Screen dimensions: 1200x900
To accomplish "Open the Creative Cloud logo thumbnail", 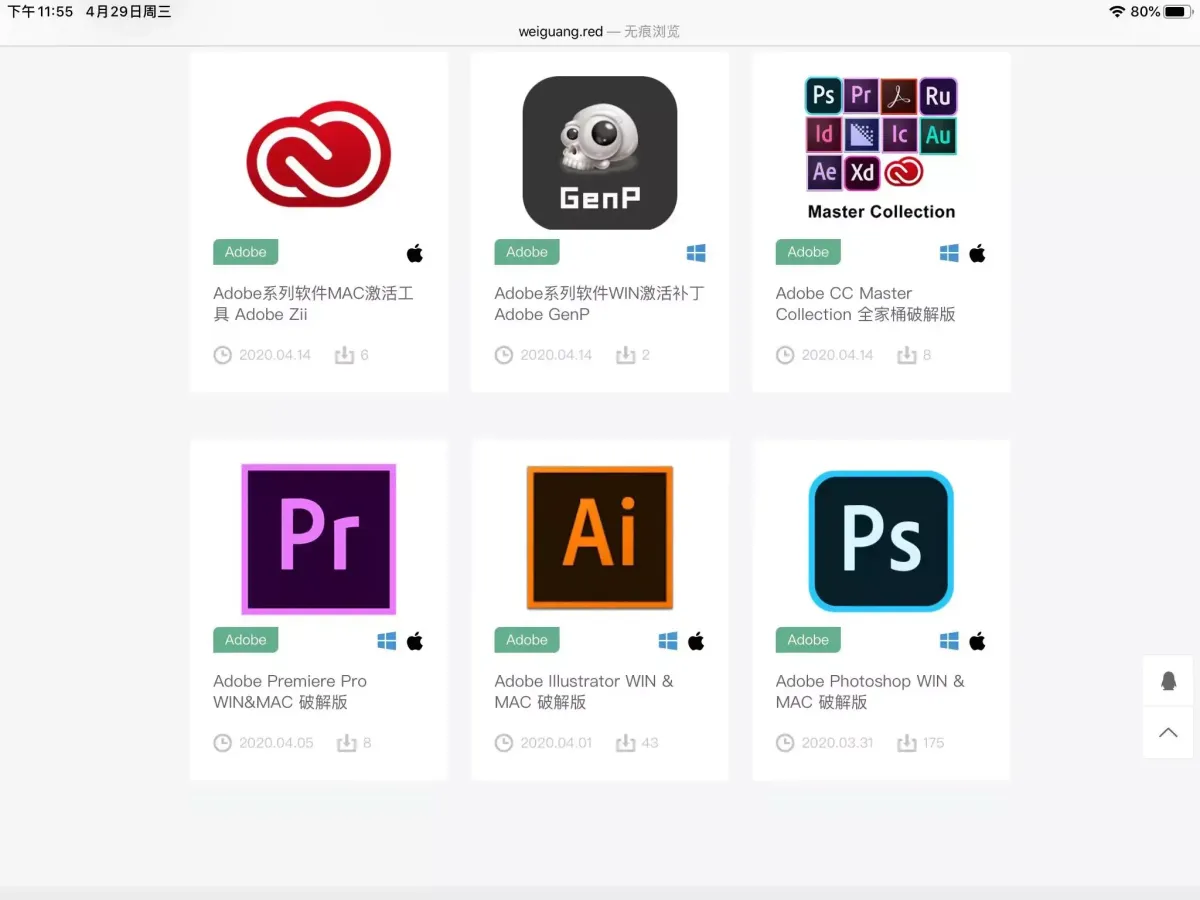I will 318,154.
